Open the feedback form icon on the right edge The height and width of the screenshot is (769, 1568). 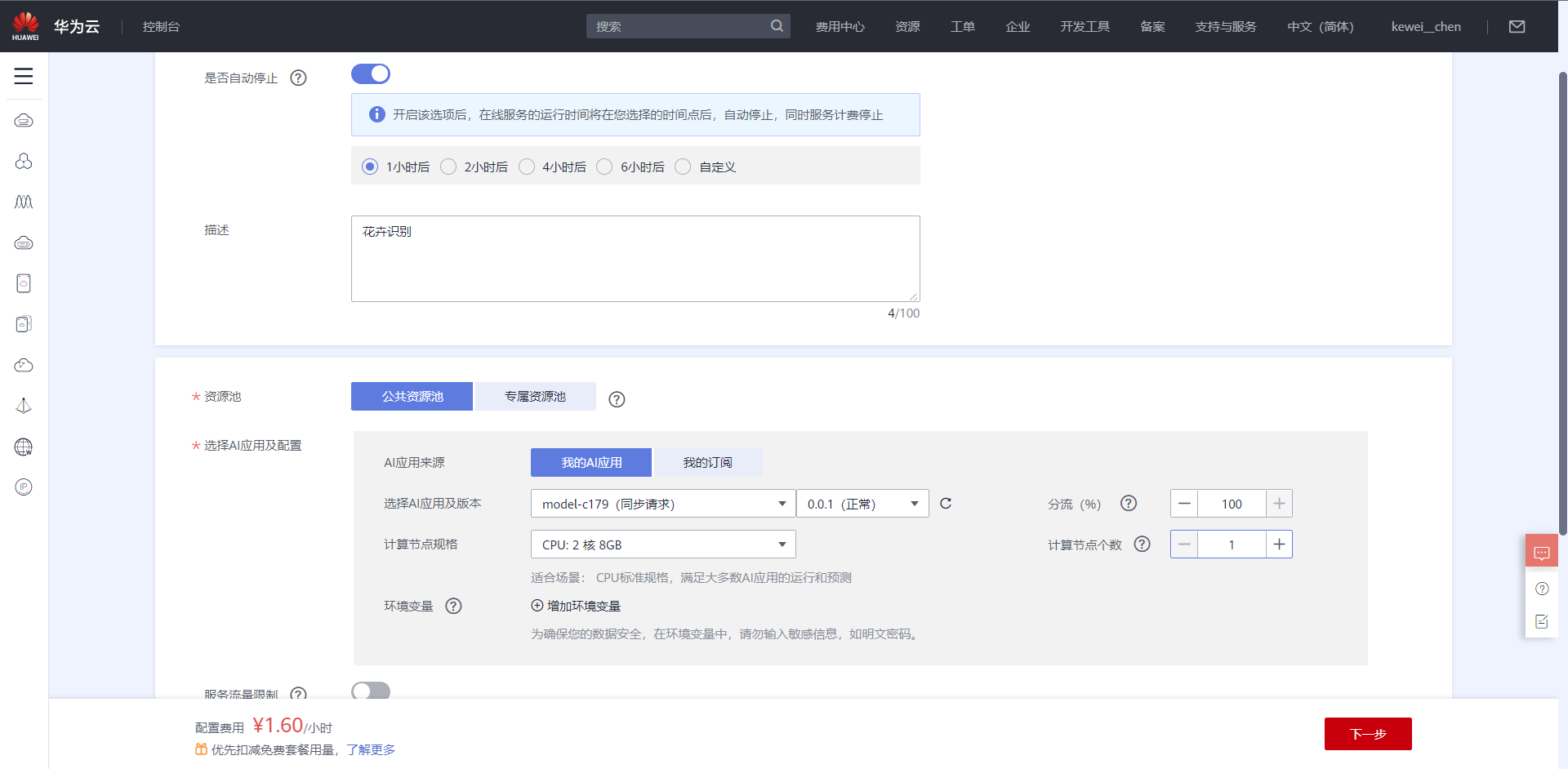(1542, 621)
